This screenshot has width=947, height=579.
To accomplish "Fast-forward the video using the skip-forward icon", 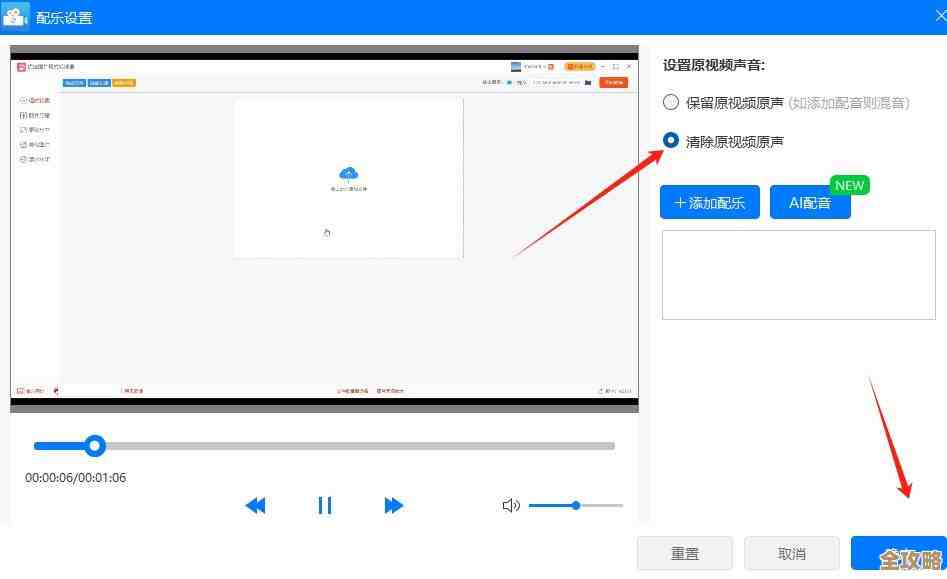I will 393,505.
